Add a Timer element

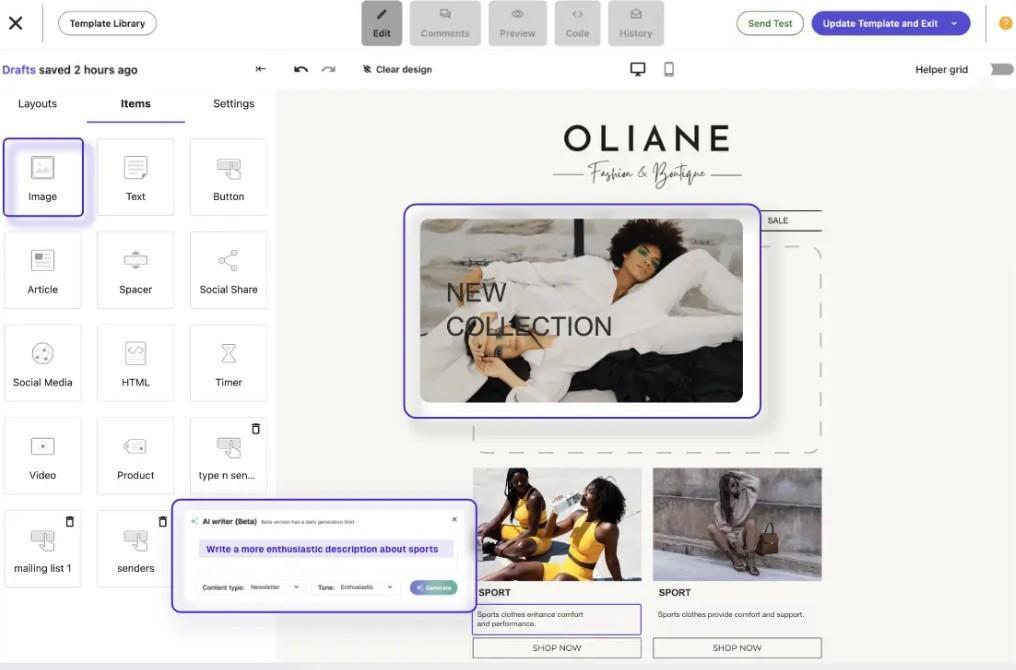[x=228, y=362]
